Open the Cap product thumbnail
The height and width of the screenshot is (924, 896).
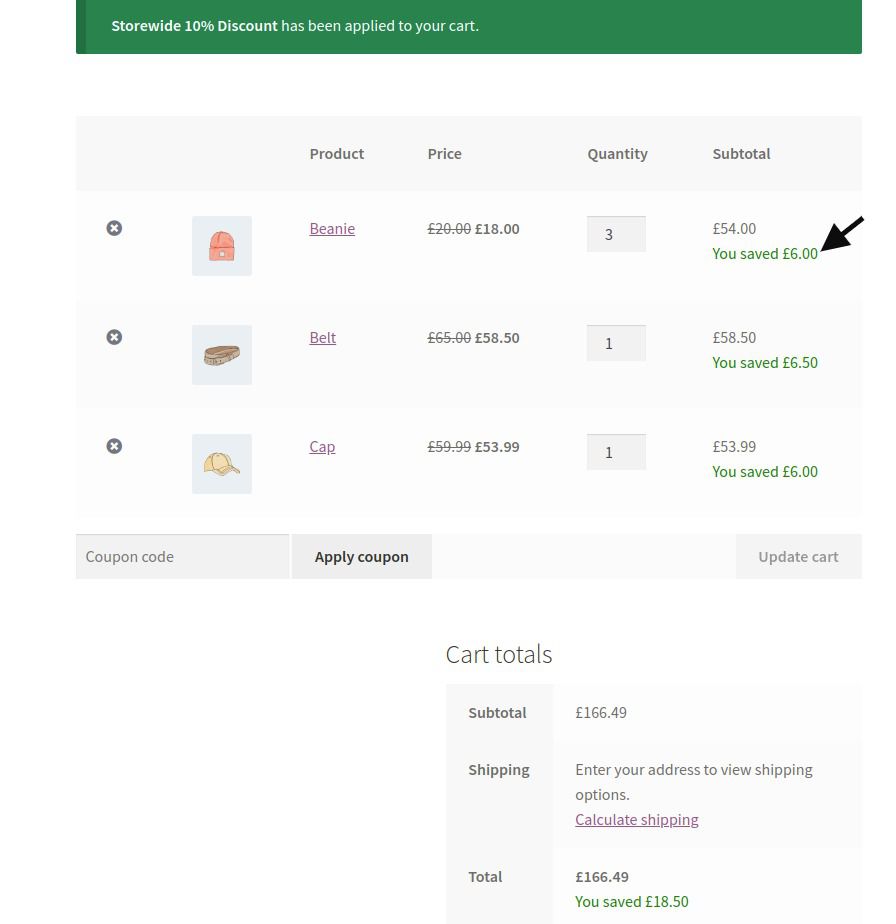(222, 464)
